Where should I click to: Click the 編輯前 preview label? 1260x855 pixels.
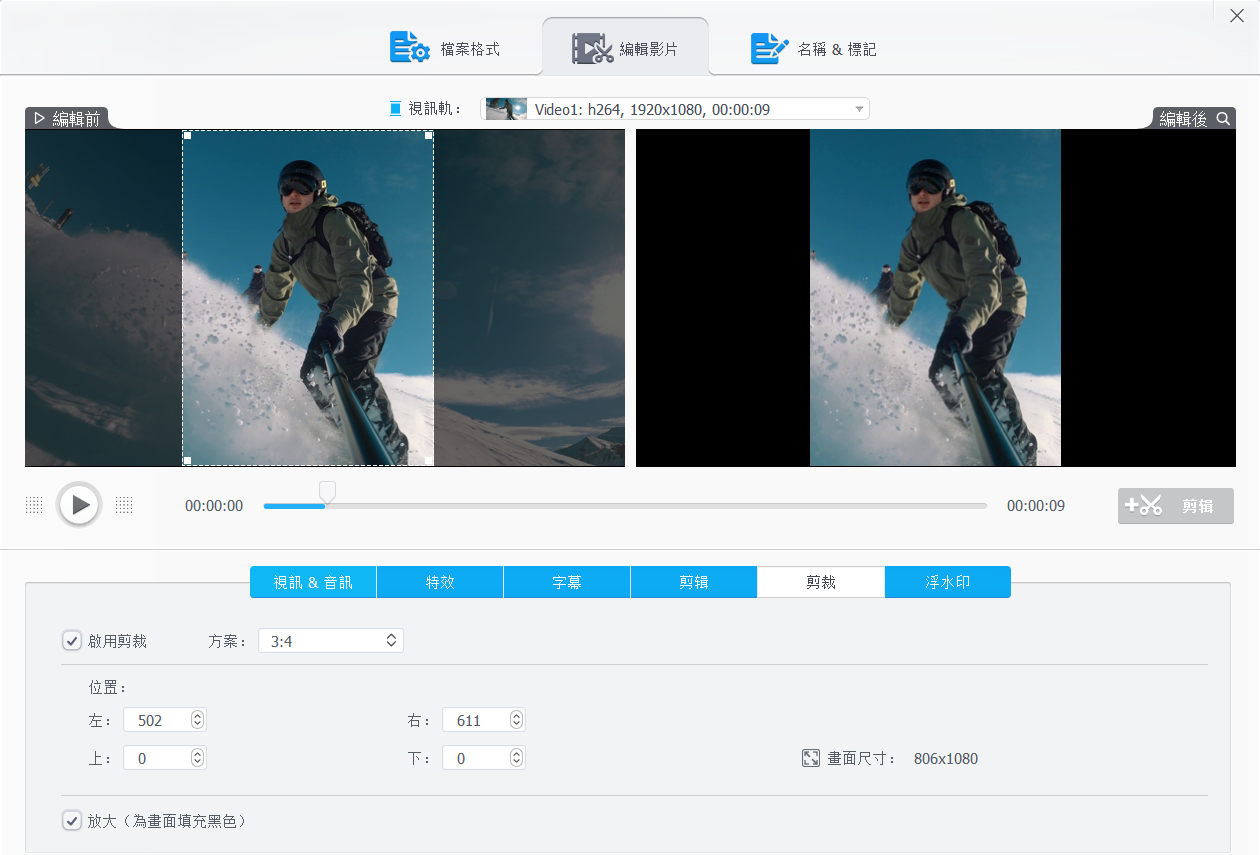(66, 119)
